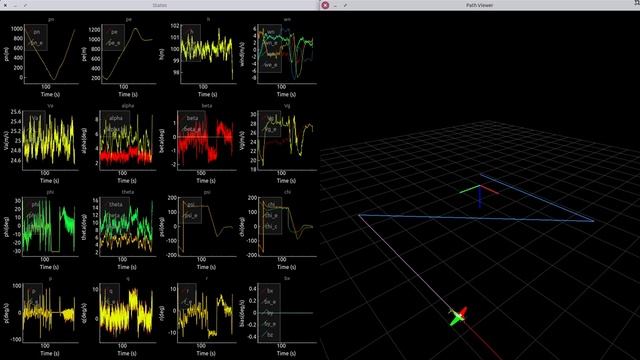Click 'Time (s)' label under pn plot

(x=50, y=94)
